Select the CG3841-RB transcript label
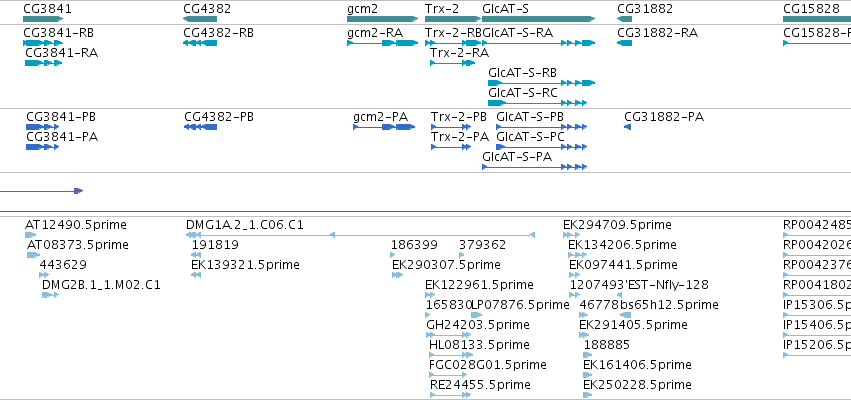This screenshot has width=851, height=400. 59,33
